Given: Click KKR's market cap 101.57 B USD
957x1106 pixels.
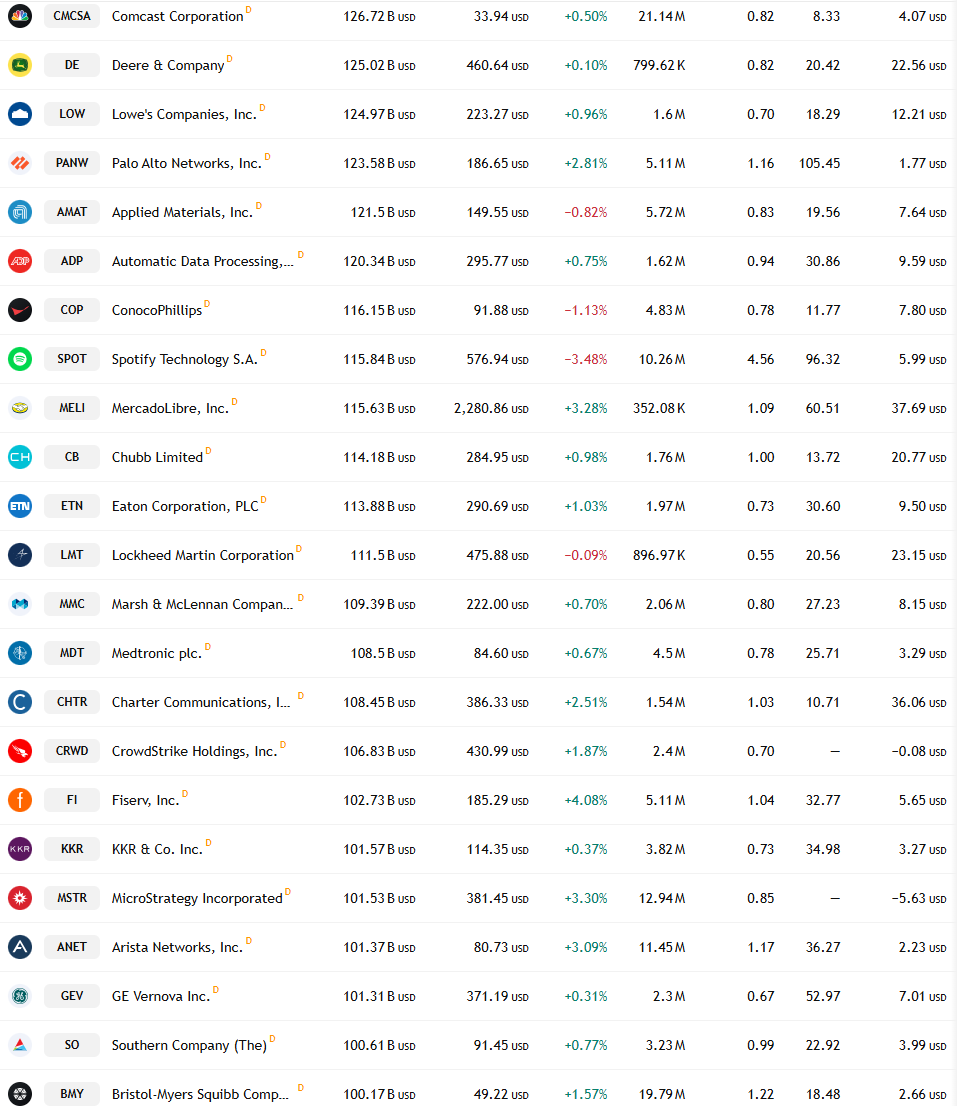Looking at the screenshot, I should point(379,849).
